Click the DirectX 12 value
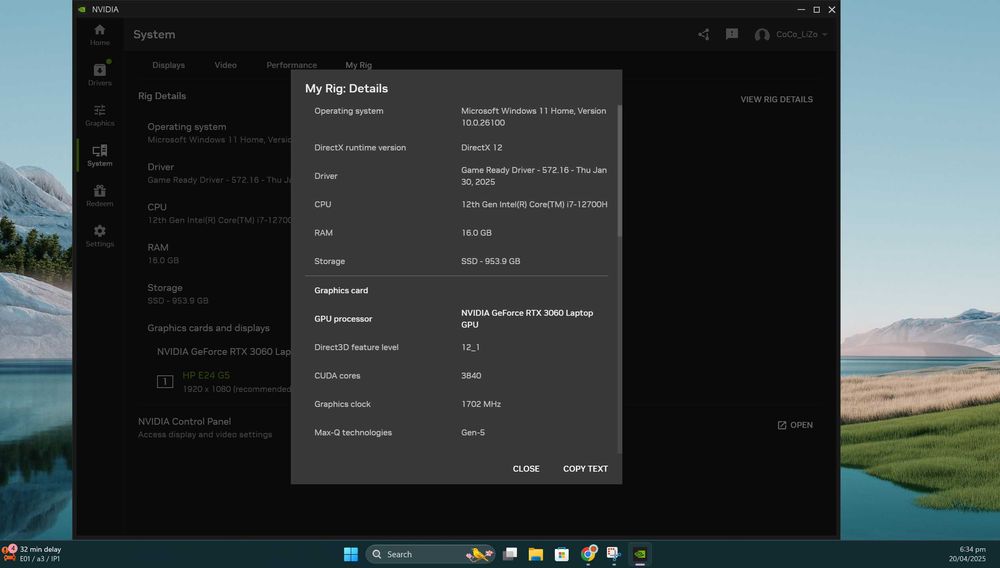The width and height of the screenshot is (1000, 568). click(482, 147)
